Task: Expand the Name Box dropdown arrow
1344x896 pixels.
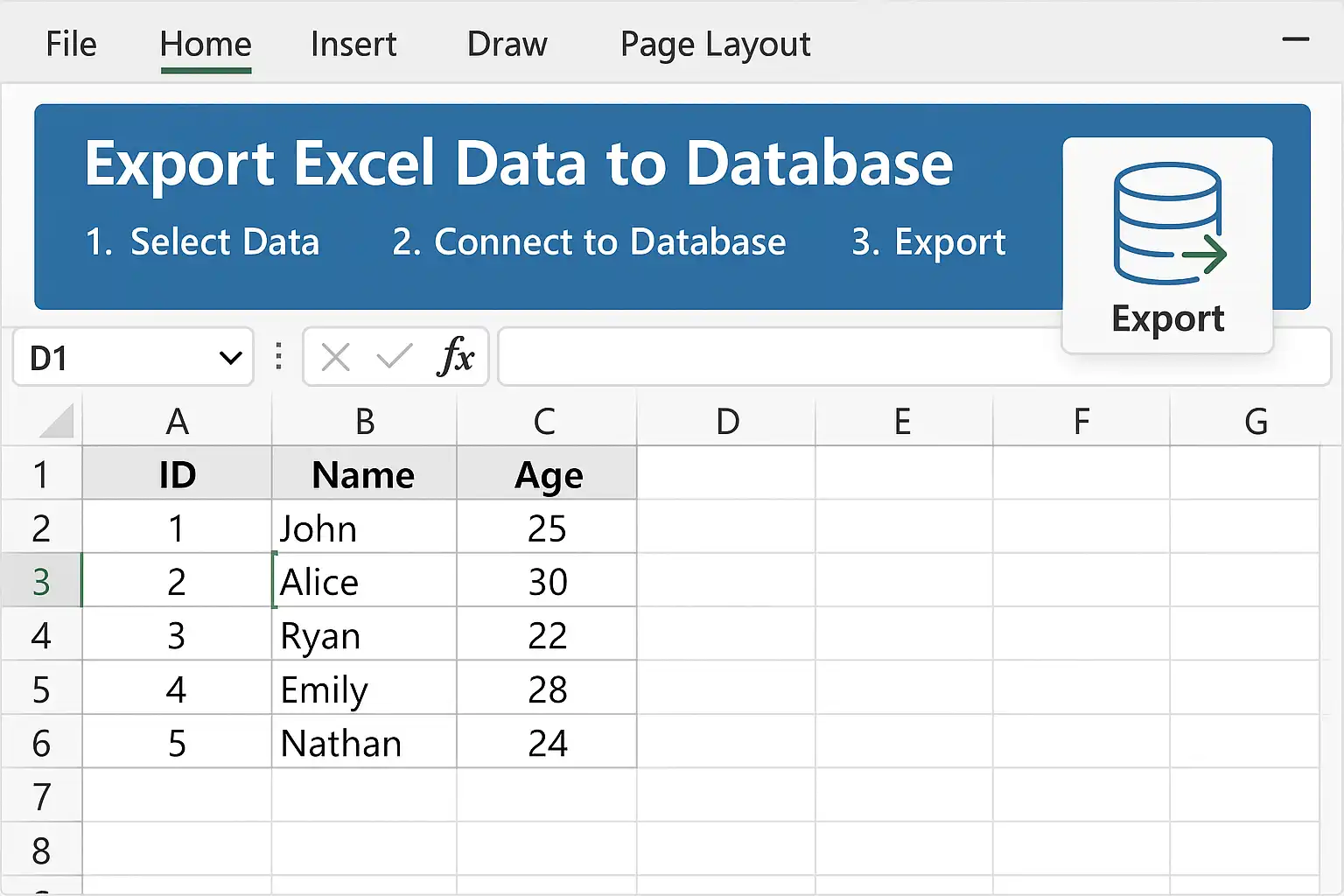Action: [x=230, y=357]
